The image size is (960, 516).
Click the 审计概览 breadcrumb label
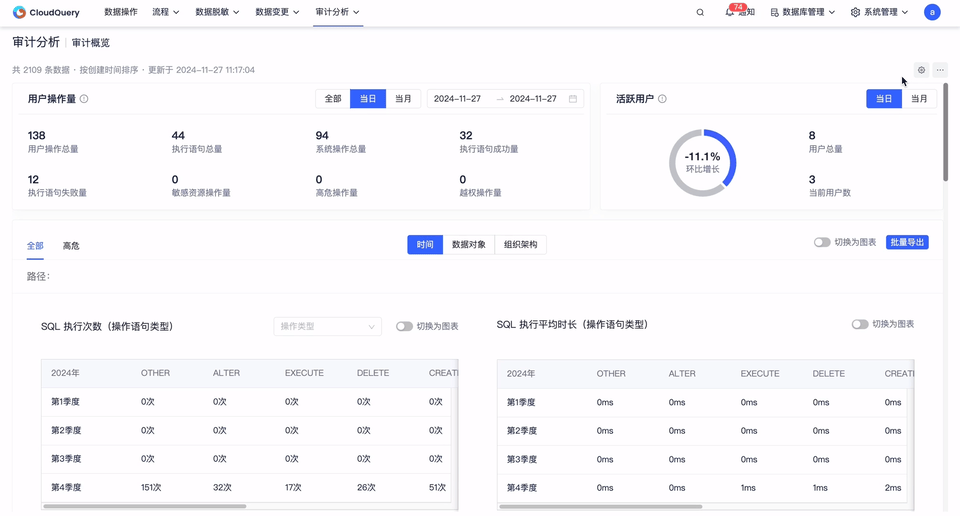click(91, 43)
